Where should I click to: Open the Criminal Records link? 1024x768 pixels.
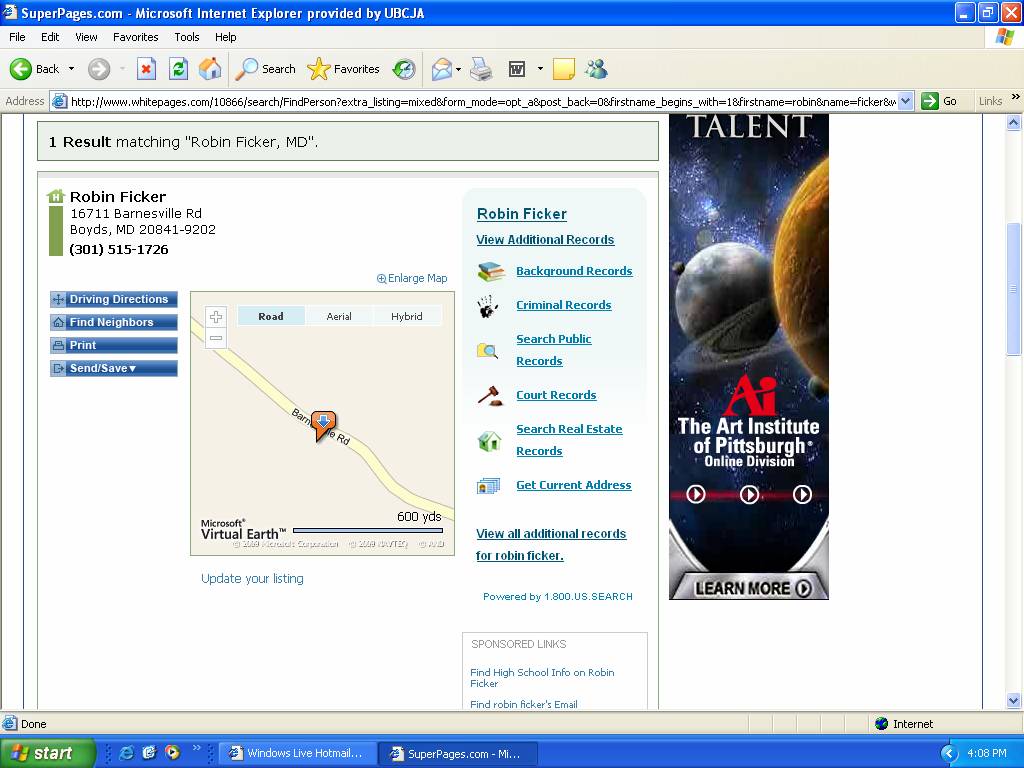click(564, 305)
